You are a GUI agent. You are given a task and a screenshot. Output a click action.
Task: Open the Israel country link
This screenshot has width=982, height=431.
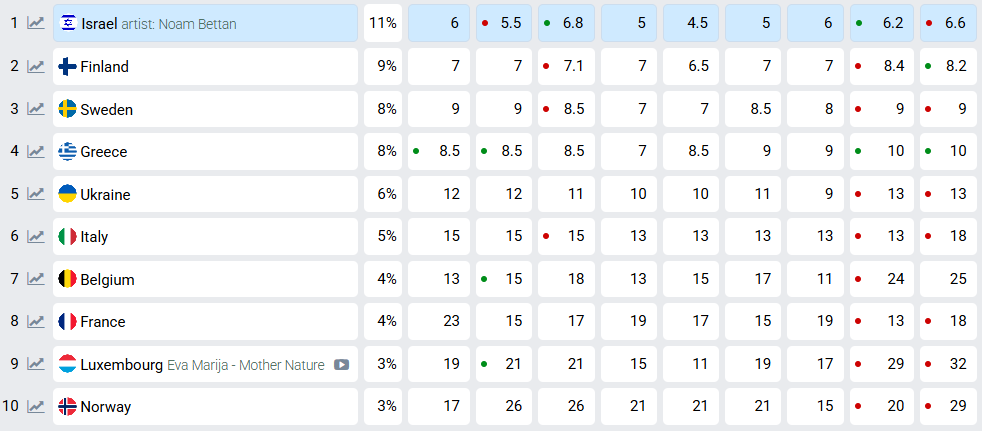coord(99,24)
